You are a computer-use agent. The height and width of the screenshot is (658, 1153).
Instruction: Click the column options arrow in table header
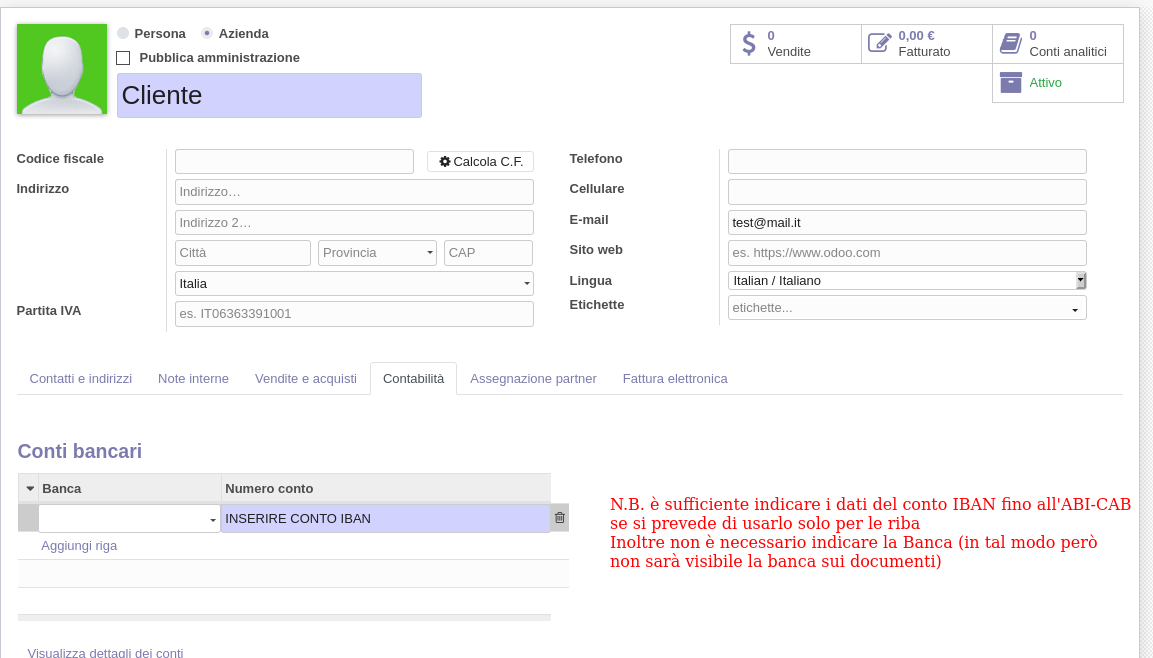point(30,488)
